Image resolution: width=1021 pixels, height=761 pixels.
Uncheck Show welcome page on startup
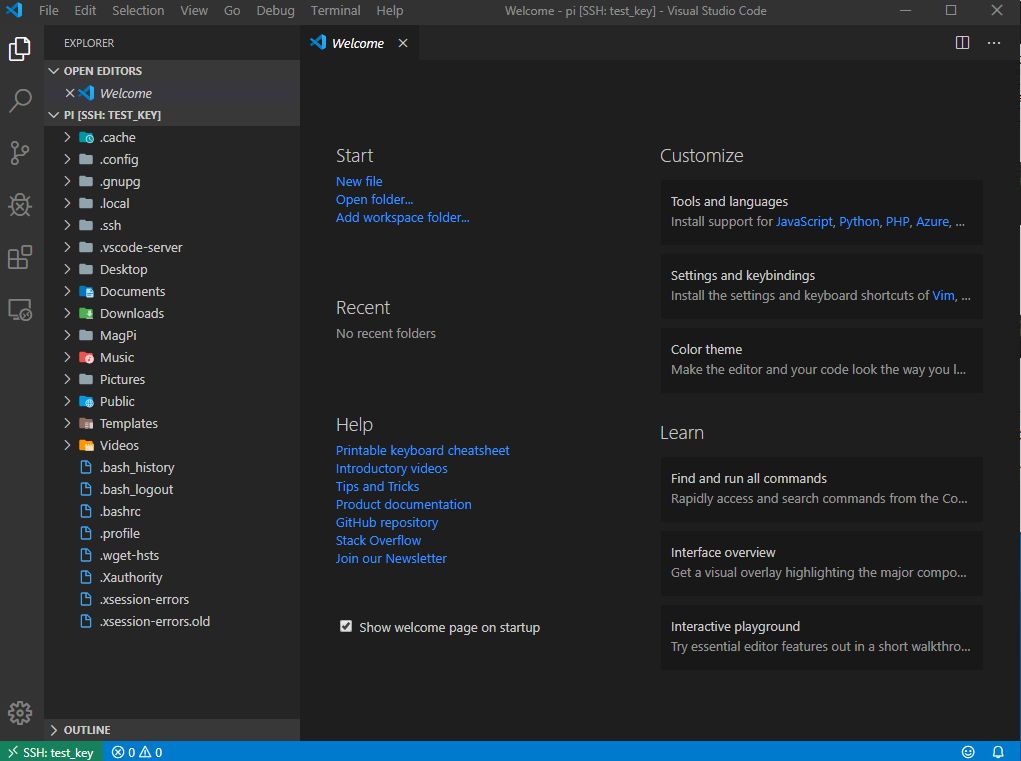tap(346, 626)
